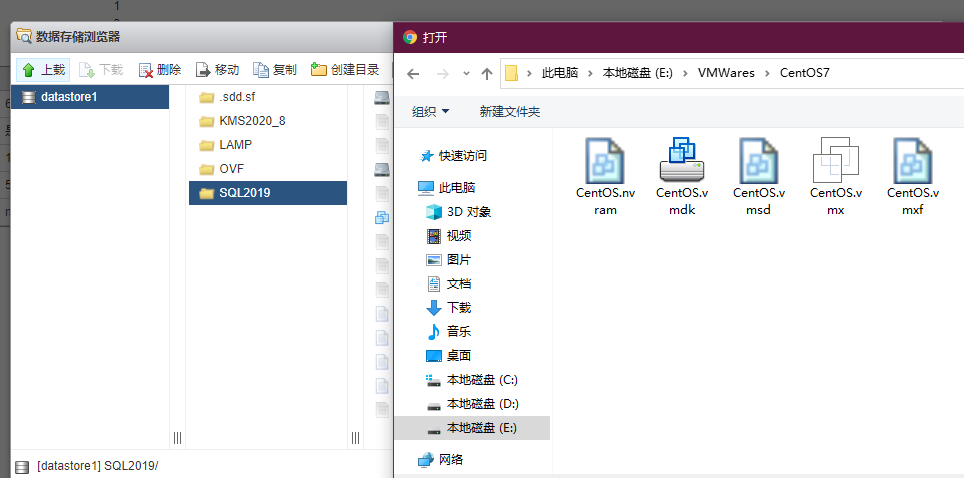964x478 pixels.
Task: Open 视频 (Videos) in the sidebar
Action: click(x=449, y=236)
